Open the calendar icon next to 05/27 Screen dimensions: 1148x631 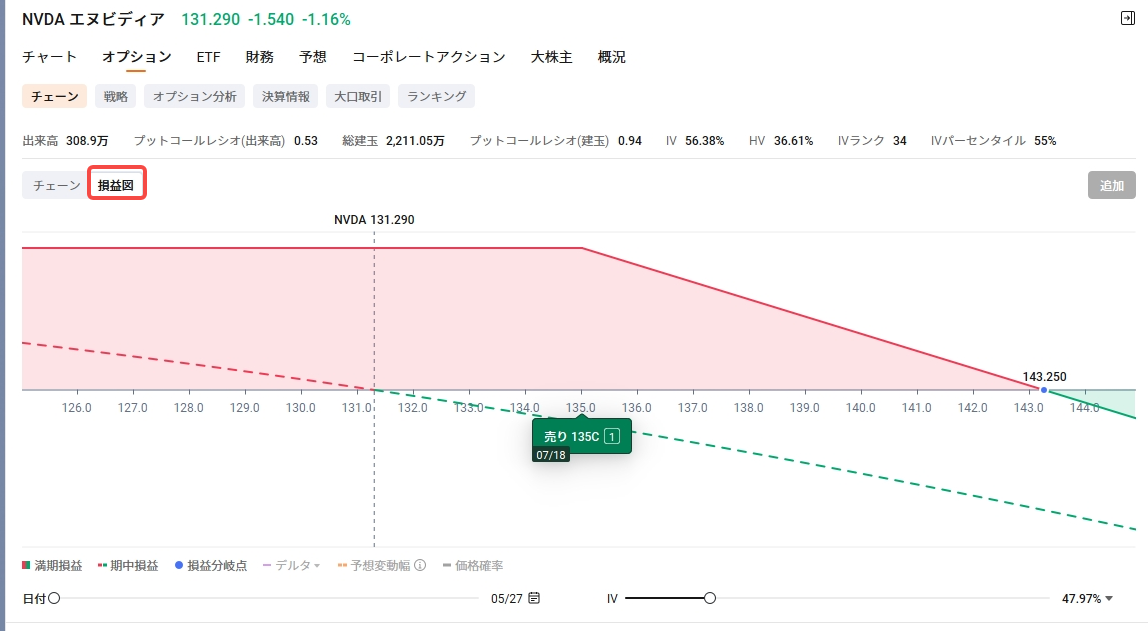(534, 598)
